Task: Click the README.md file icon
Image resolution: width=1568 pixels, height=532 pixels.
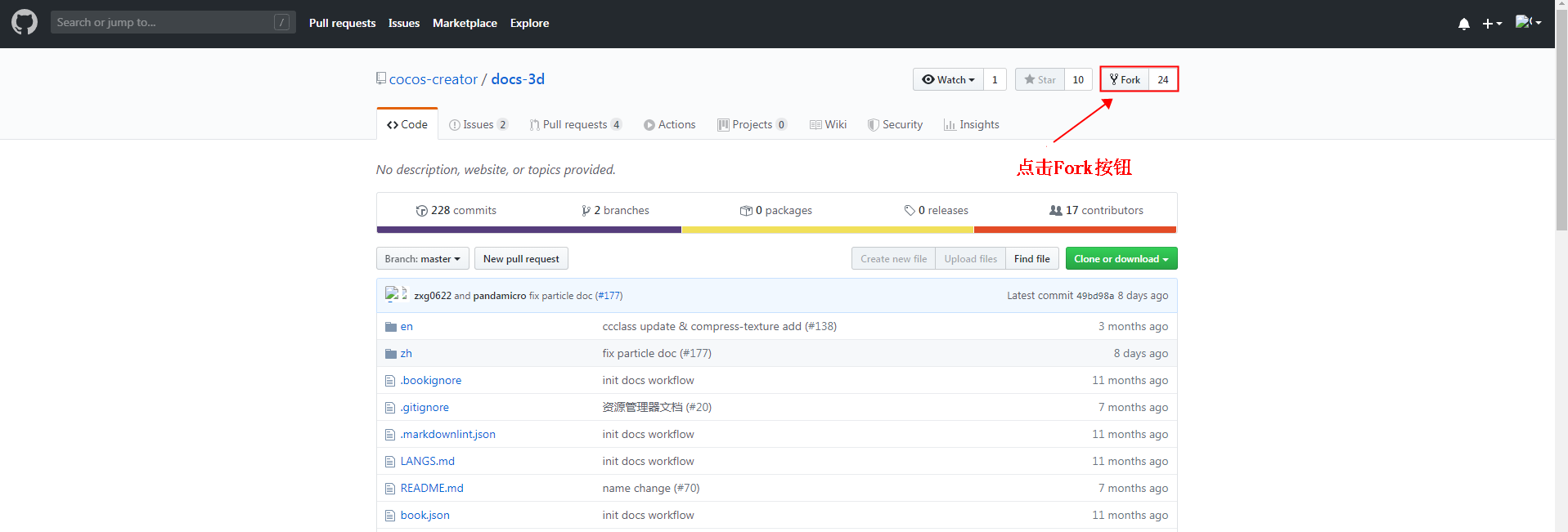Action: pyautogui.click(x=390, y=489)
